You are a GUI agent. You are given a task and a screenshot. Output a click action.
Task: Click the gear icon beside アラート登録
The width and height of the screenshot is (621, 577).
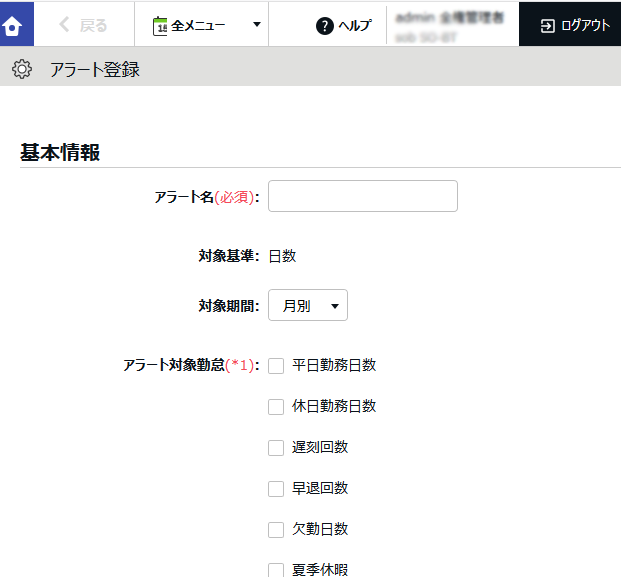[x=22, y=69]
